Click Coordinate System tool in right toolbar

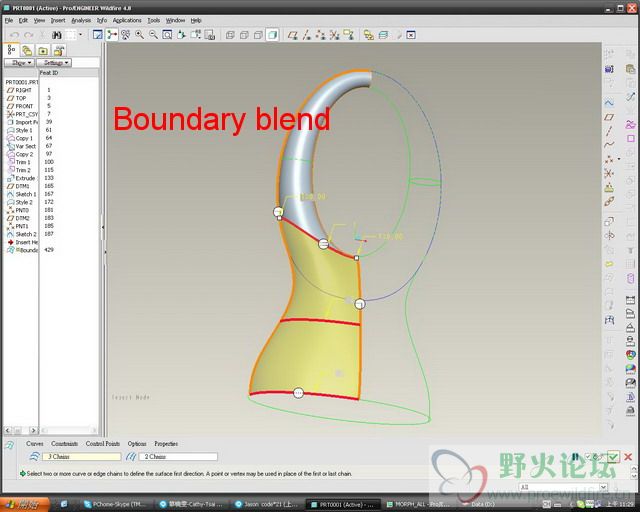(x=609, y=174)
